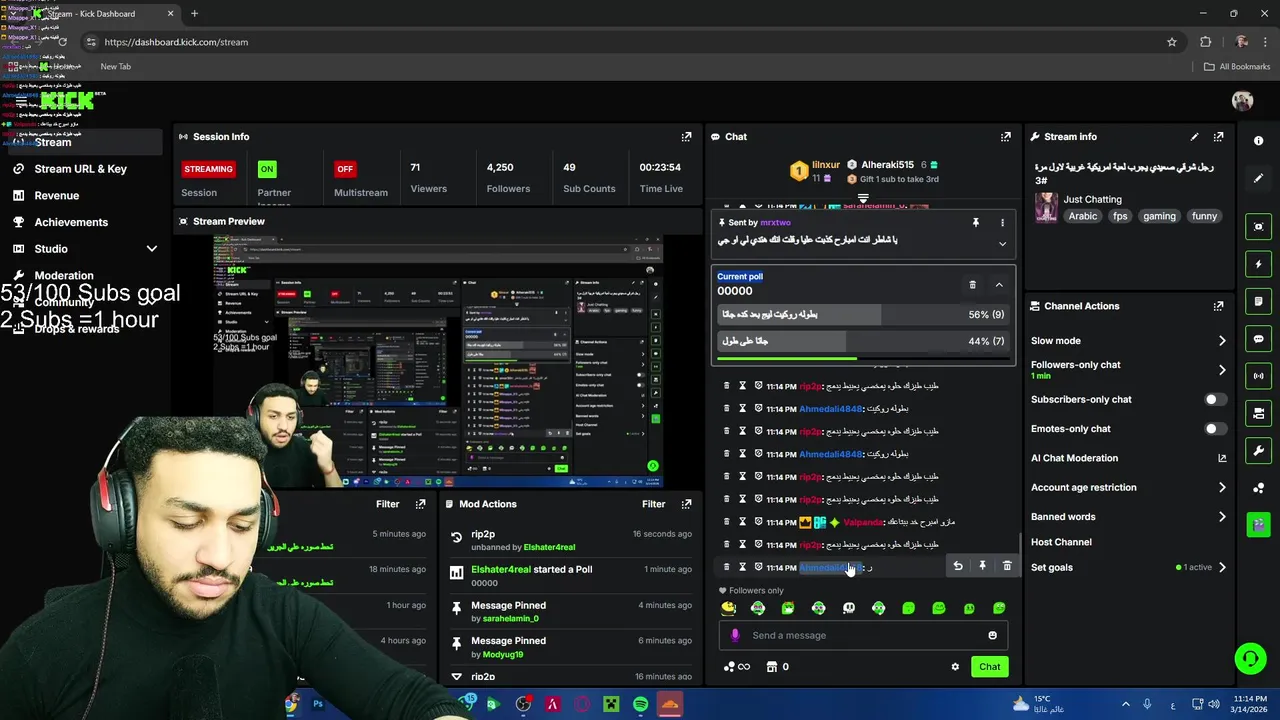This screenshot has height=720, width=1280.
Task: Open chat settings gear icon
Action: (955, 667)
